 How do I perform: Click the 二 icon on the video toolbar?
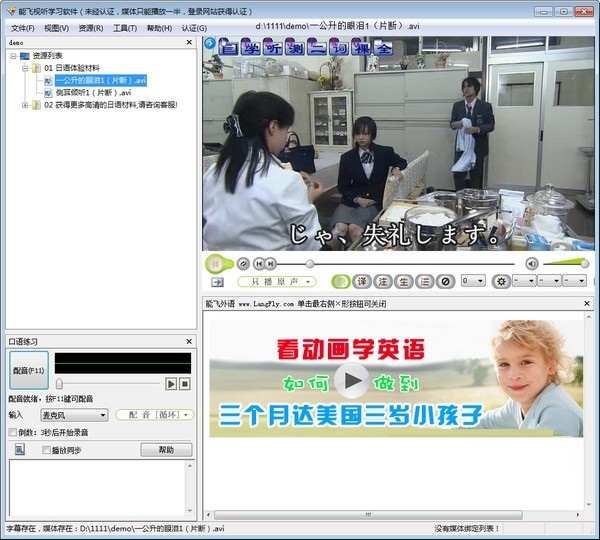317,47
